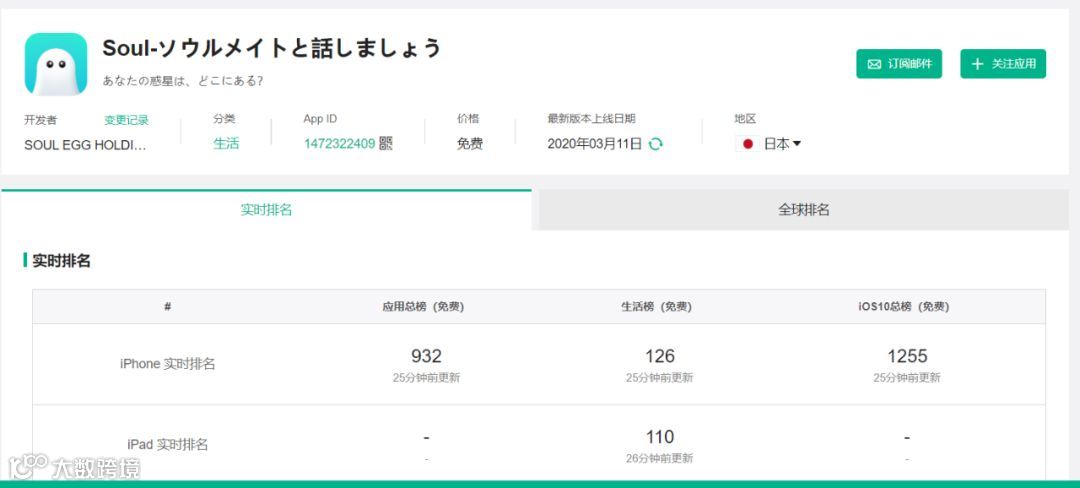
Task: Open the 变更记录 change log link
Action: coord(127,120)
